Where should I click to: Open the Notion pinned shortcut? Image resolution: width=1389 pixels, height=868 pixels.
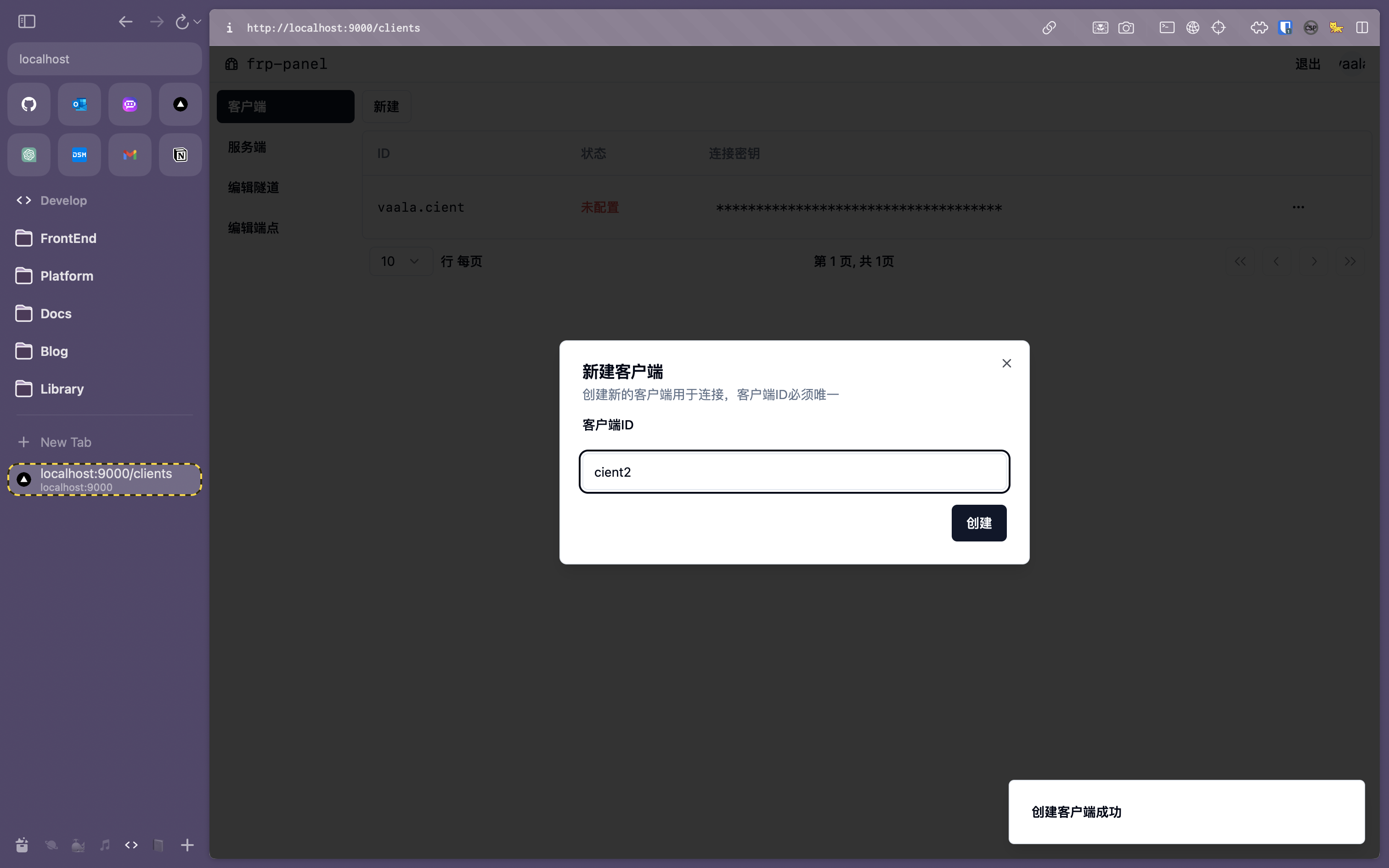tap(180, 155)
